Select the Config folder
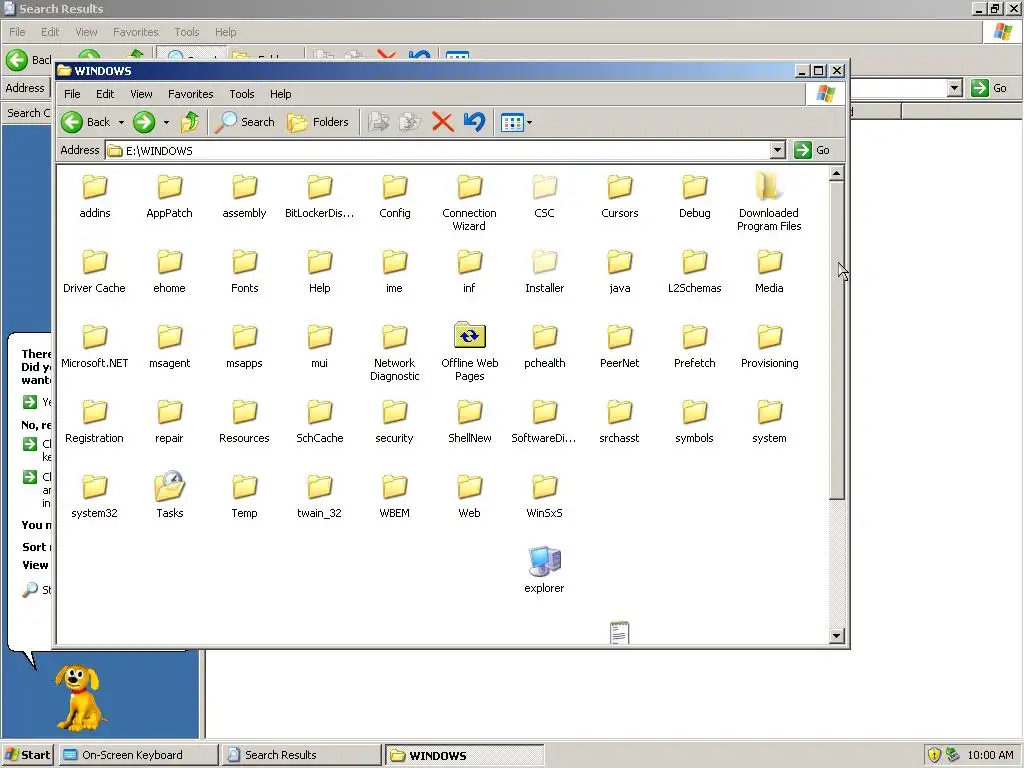 pos(394,196)
